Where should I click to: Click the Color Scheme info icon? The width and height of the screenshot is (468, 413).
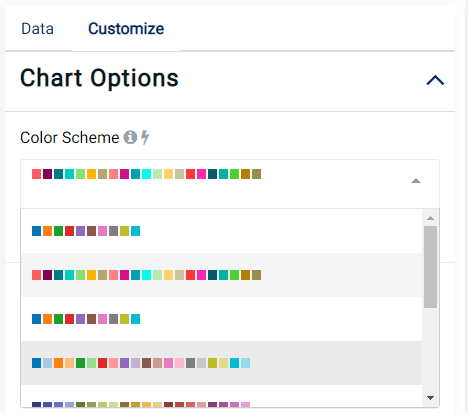pyautogui.click(x=130, y=137)
